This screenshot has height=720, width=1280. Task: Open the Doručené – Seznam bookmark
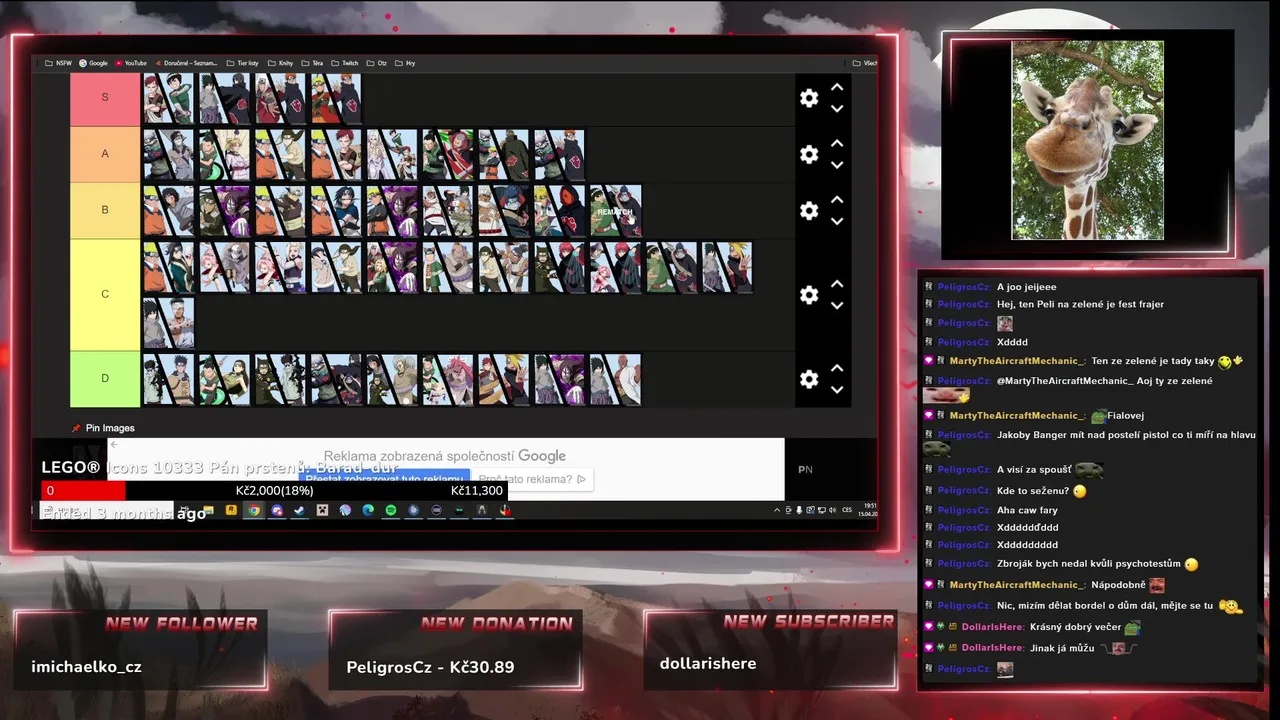pyautogui.click(x=185, y=63)
